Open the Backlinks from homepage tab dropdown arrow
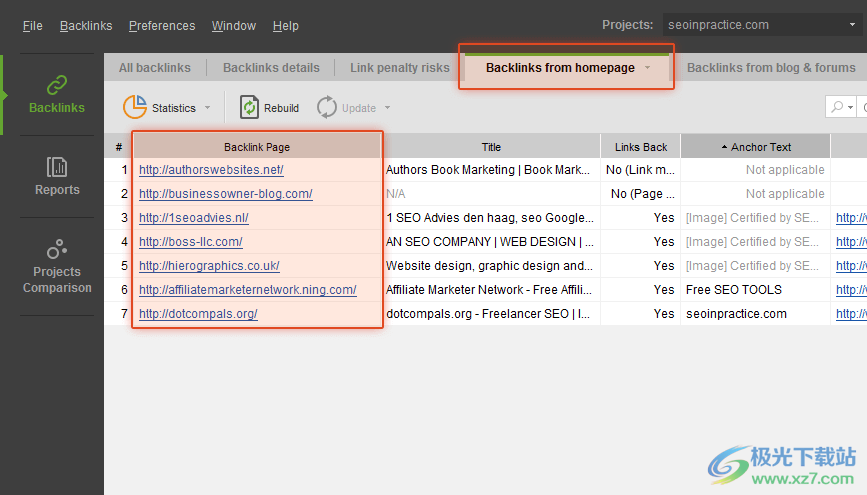 pos(647,67)
